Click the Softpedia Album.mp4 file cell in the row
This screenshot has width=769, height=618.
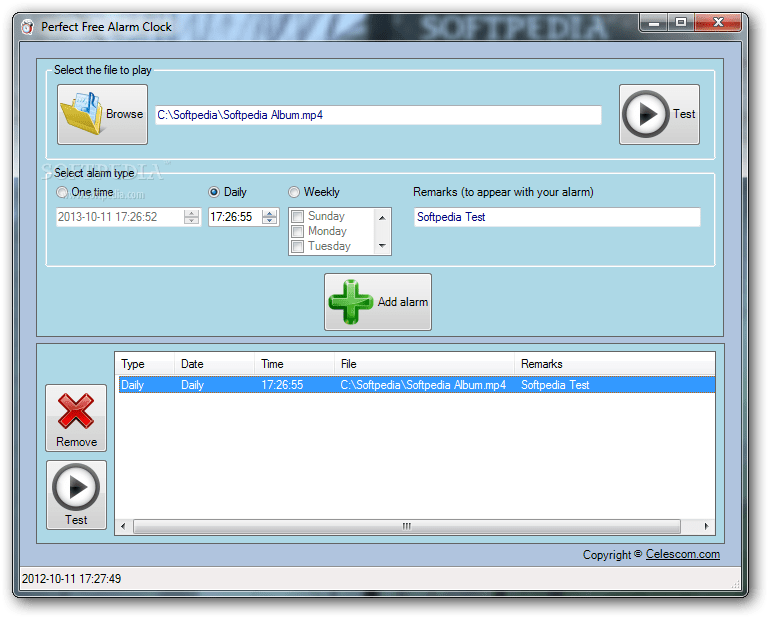(x=423, y=385)
